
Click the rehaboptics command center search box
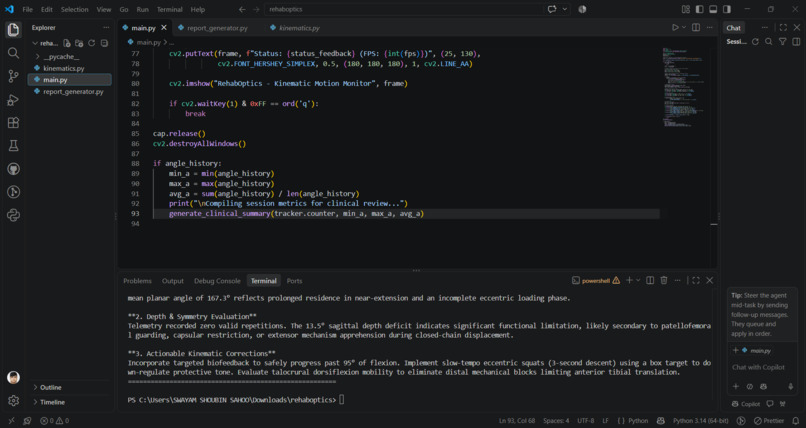point(404,9)
